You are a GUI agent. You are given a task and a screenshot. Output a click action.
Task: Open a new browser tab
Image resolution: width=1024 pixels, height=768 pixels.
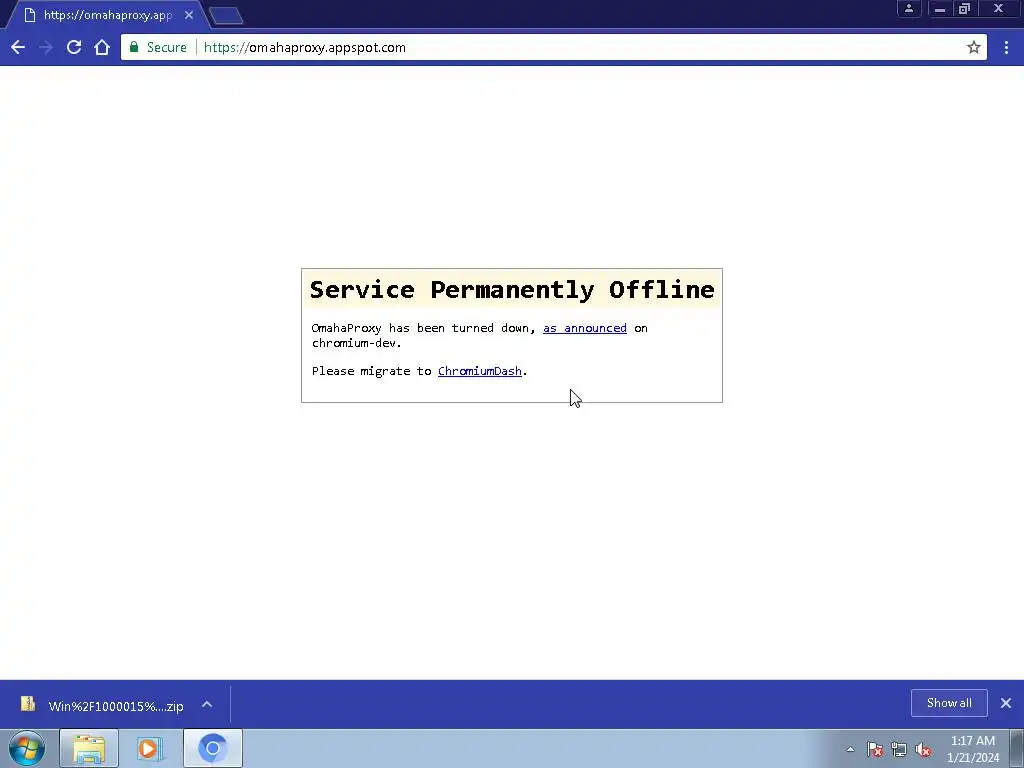tap(227, 16)
